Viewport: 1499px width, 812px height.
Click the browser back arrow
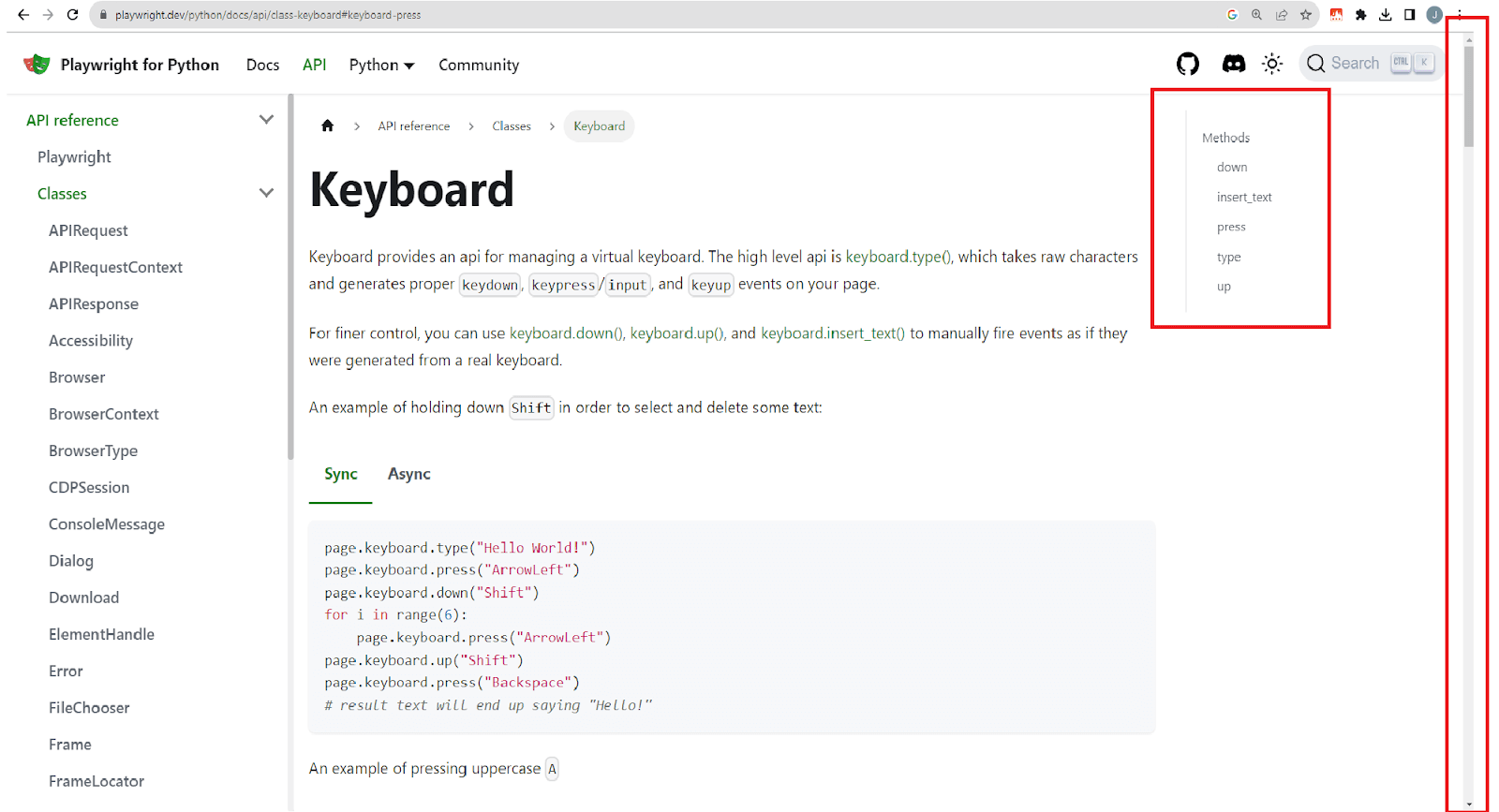point(23,15)
